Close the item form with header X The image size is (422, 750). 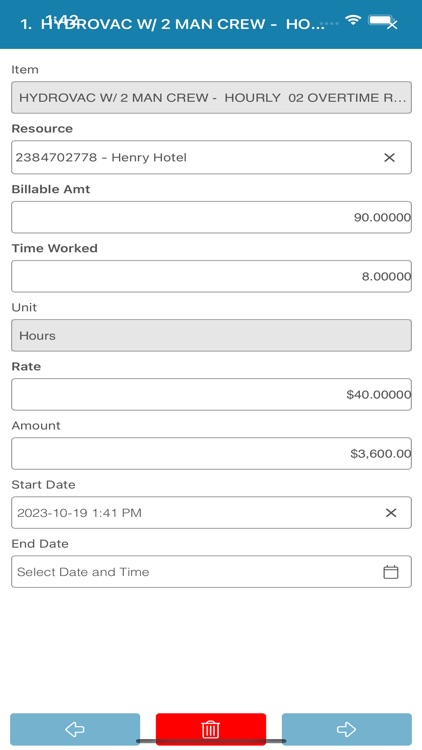(x=392, y=25)
